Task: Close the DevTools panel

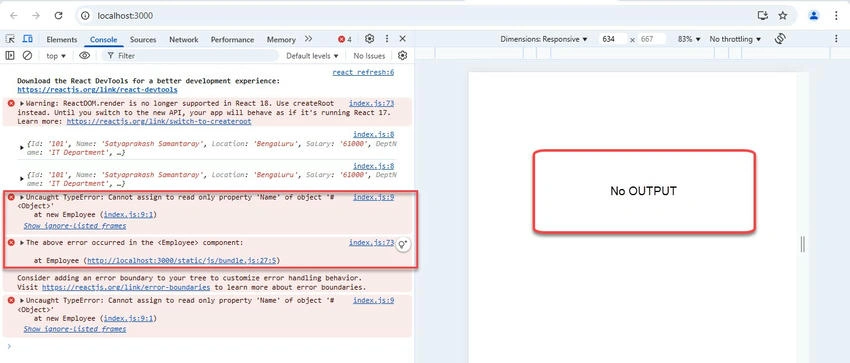Action: (403, 39)
